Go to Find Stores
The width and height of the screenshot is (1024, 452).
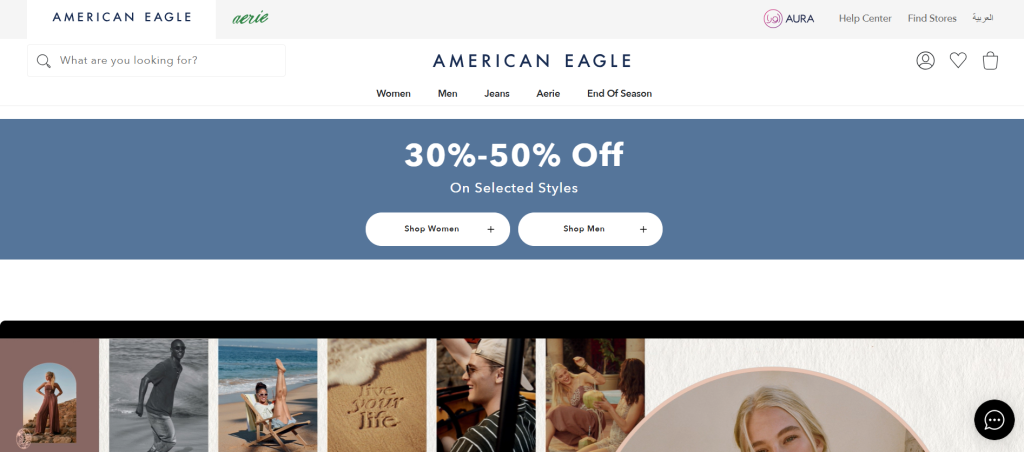932,18
